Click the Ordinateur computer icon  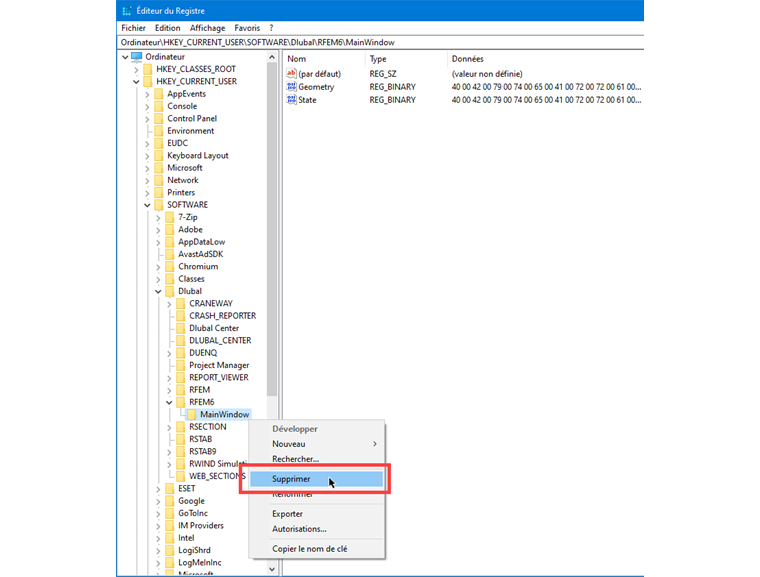137,57
